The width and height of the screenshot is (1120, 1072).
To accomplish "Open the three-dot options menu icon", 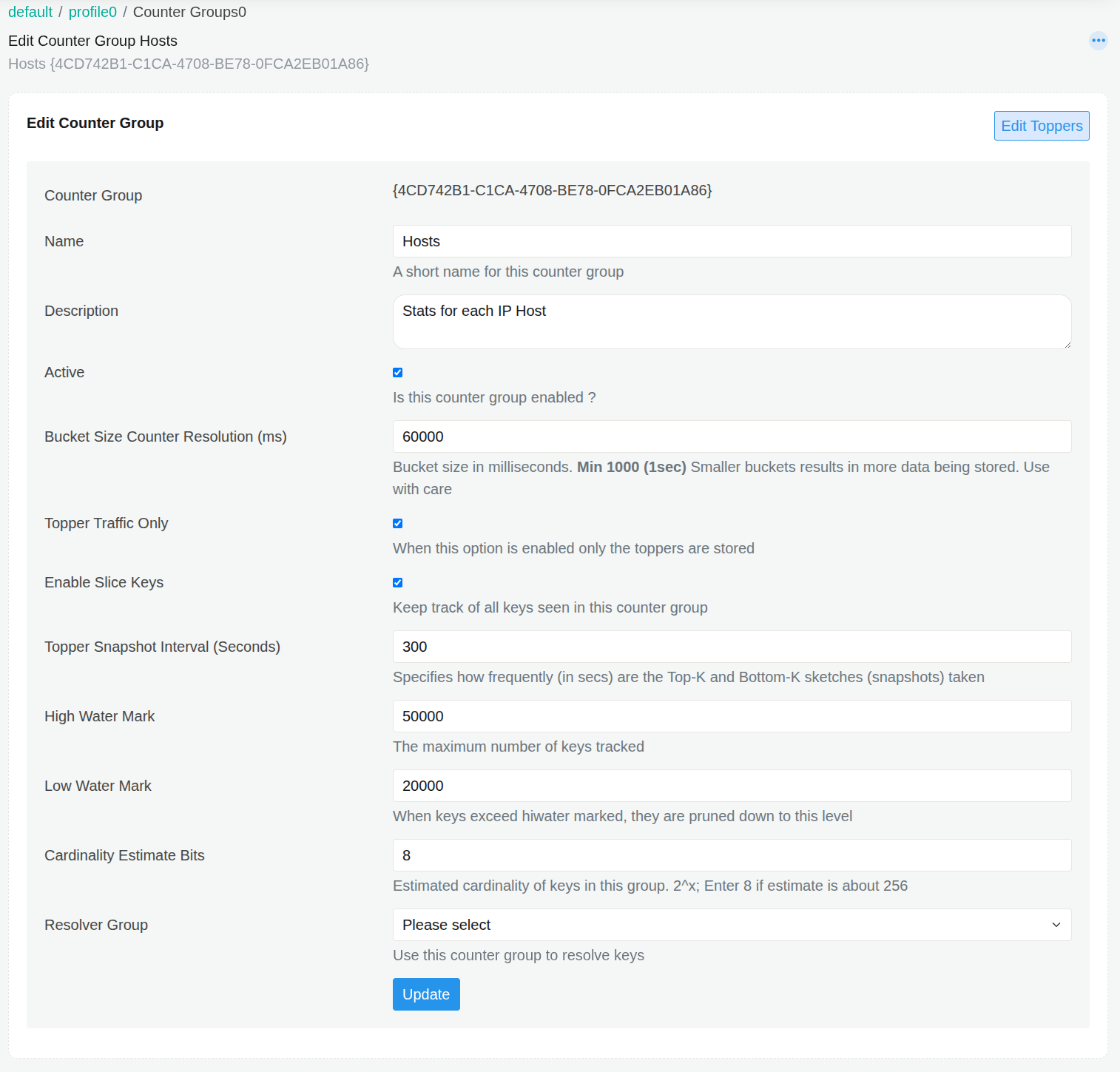I will tap(1099, 41).
